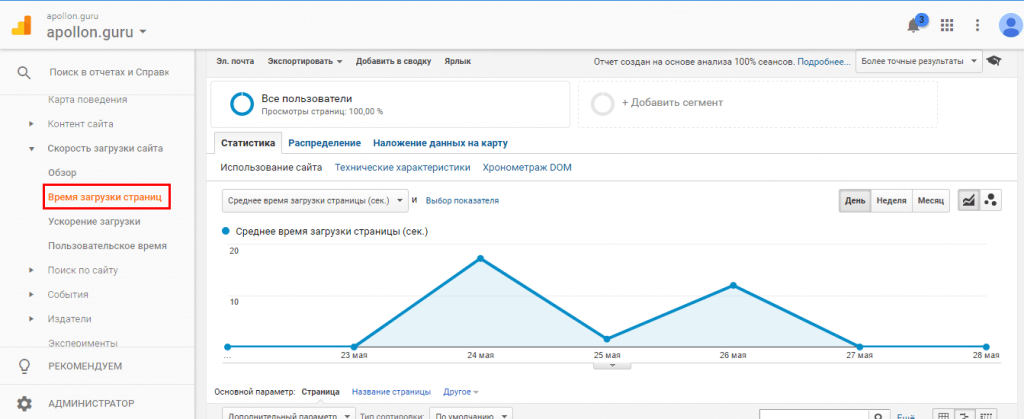The height and width of the screenshot is (419, 1024).
Task: Click the 27 мая data point on chart
Action: point(859,347)
